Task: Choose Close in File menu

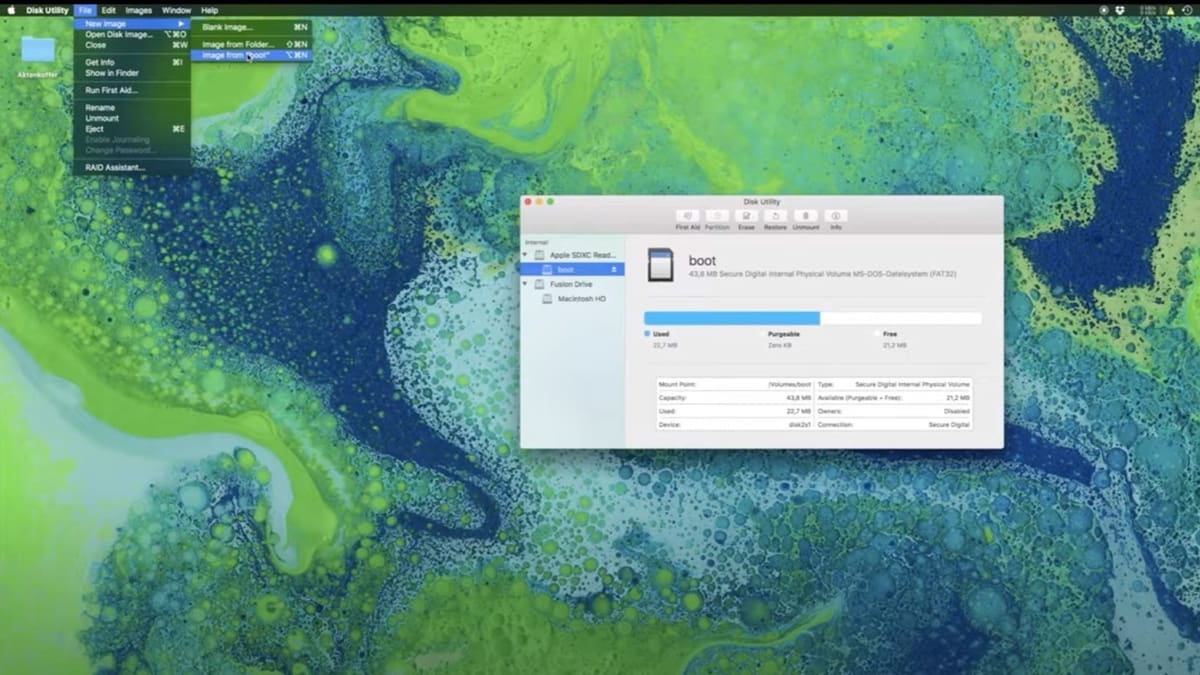Action: click(x=132, y=45)
